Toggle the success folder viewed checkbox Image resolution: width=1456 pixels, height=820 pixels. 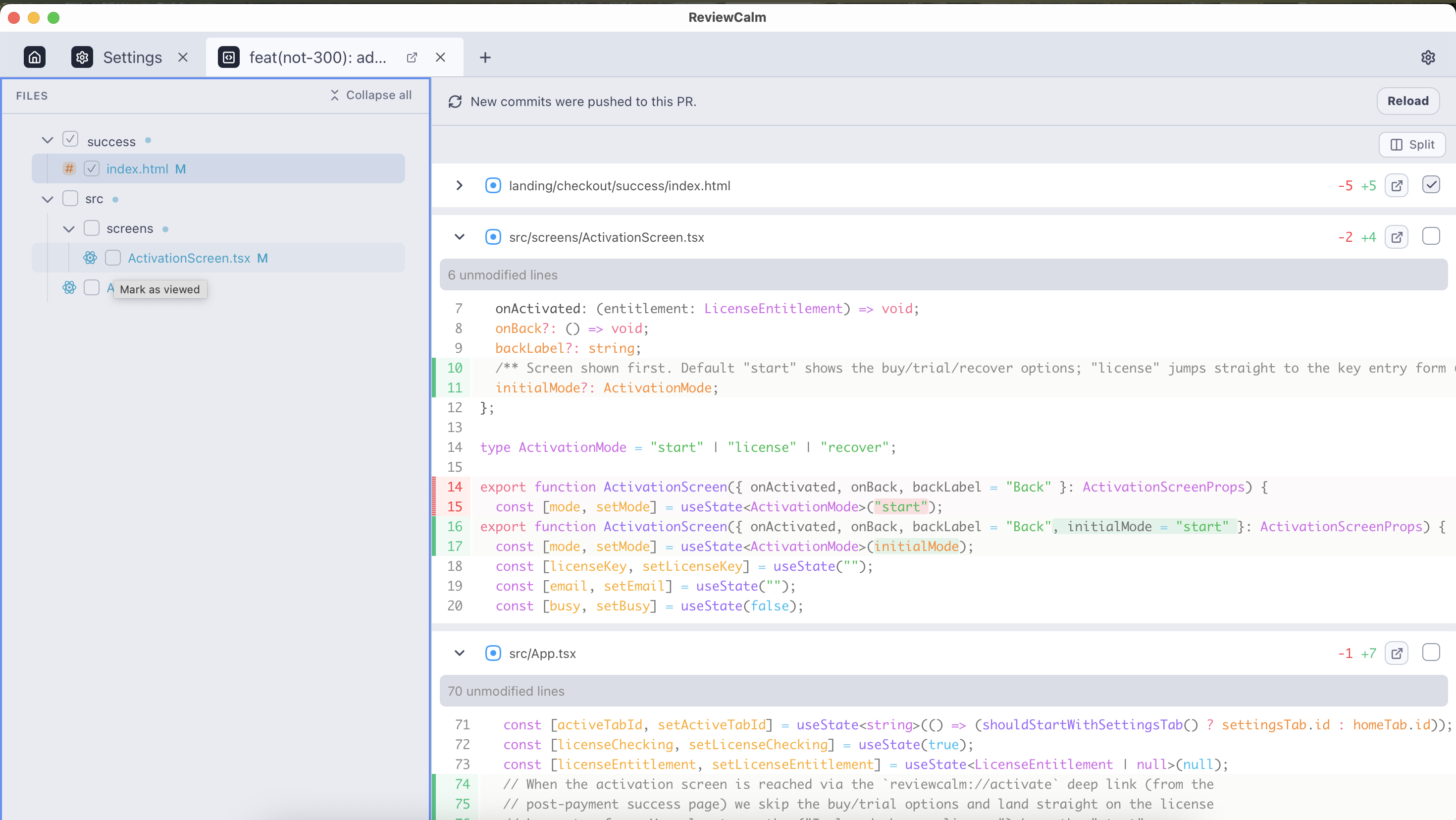(70, 139)
